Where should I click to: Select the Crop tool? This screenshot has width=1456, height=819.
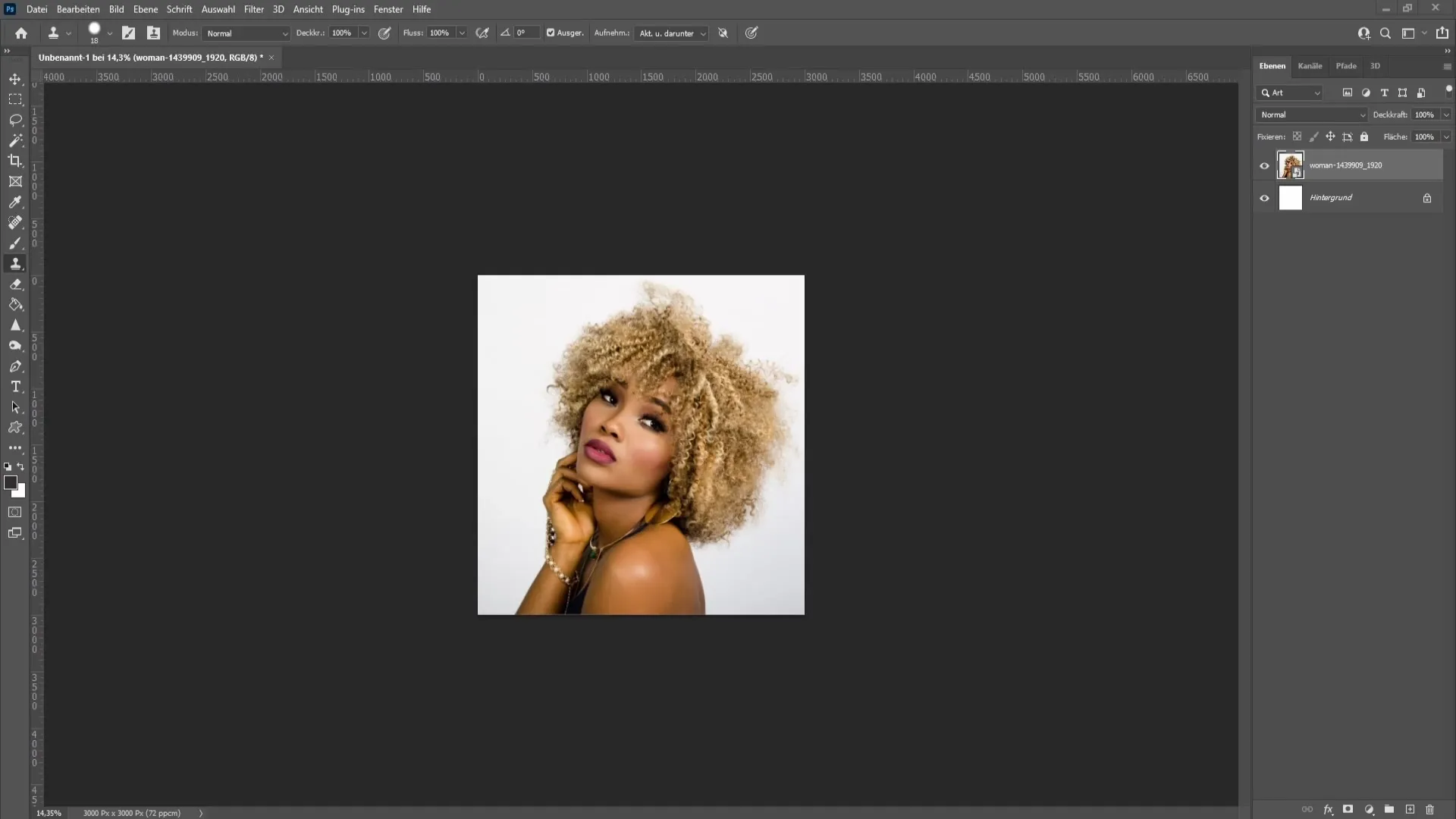pos(15,161)
